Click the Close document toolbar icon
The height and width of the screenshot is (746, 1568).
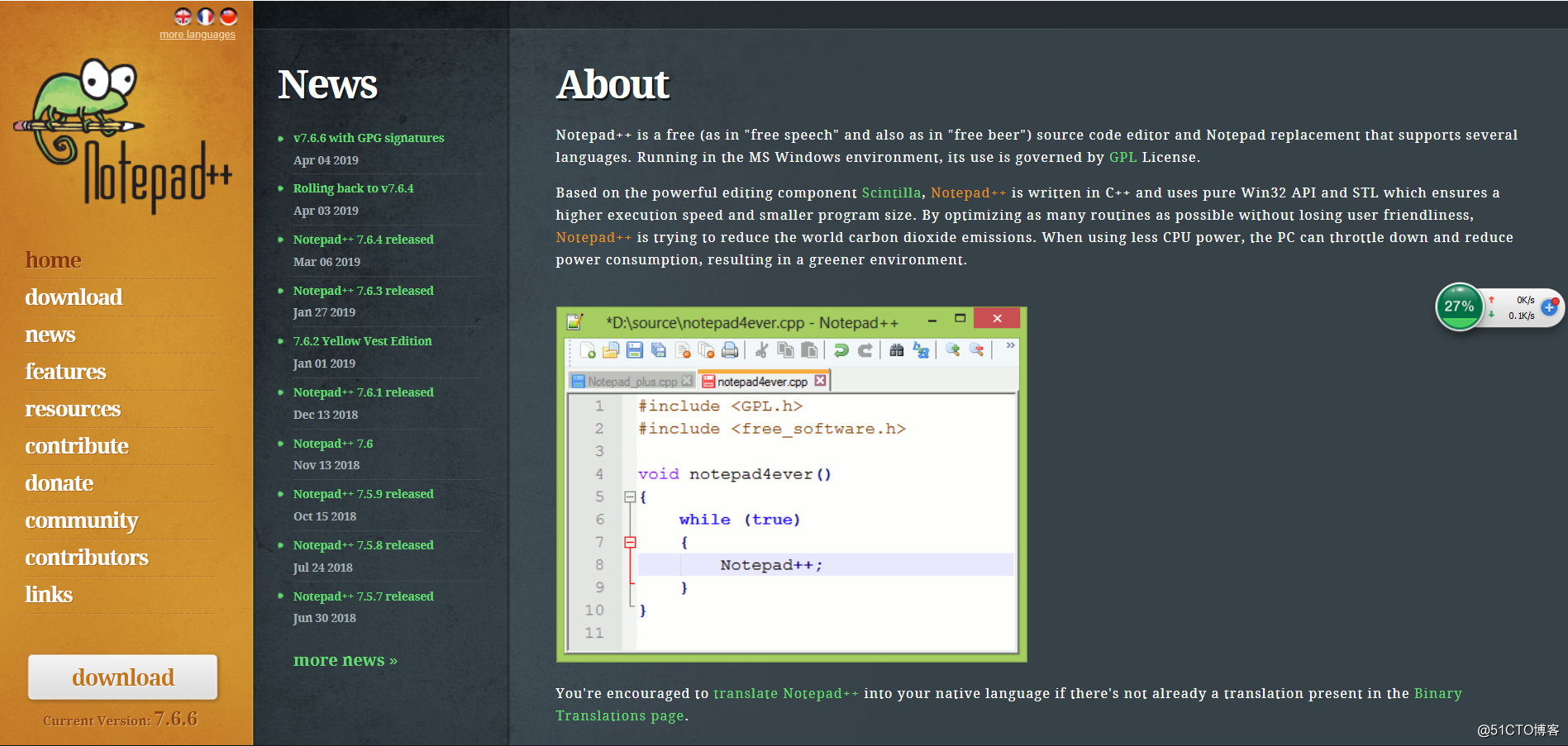point(683,350)
